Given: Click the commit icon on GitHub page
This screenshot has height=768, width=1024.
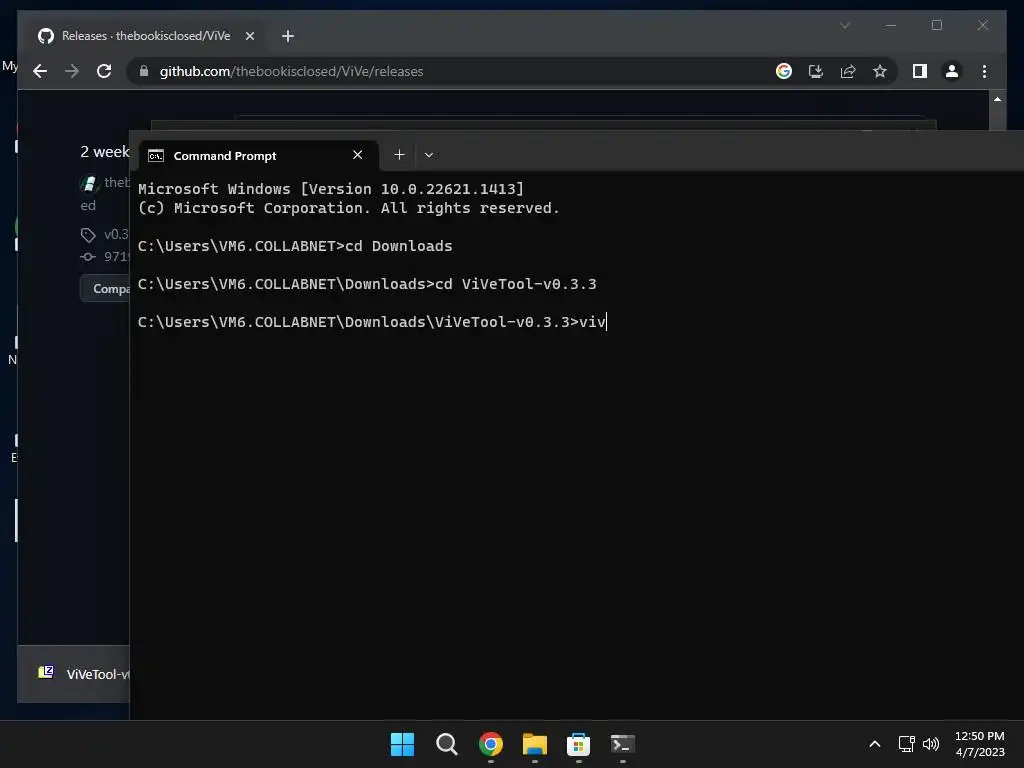Looking at the screenshot, I should [88, 257].
